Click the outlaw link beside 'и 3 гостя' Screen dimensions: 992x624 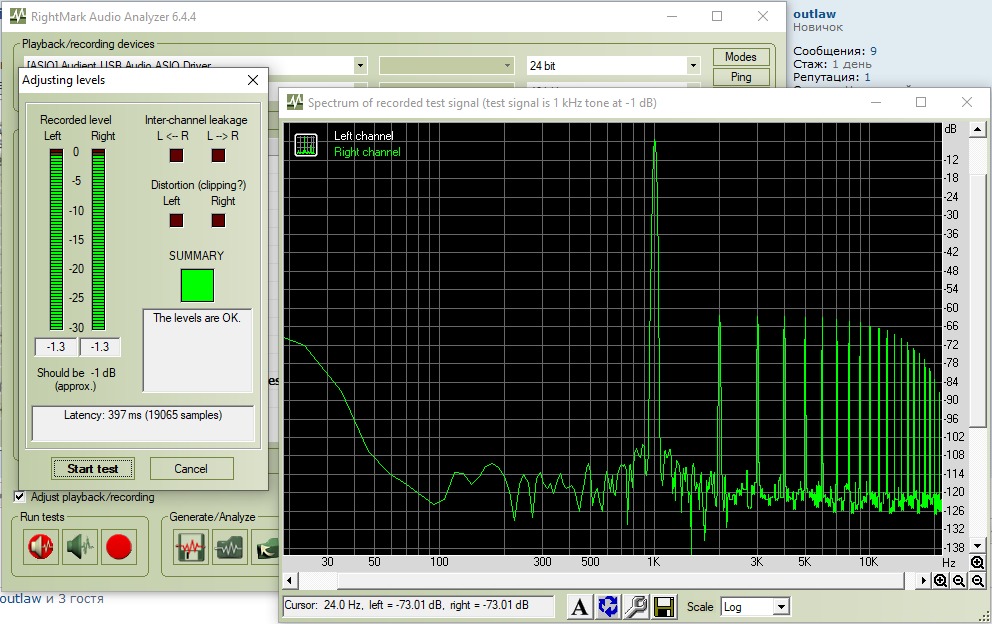pyautogui.click(x=21, y=598)
